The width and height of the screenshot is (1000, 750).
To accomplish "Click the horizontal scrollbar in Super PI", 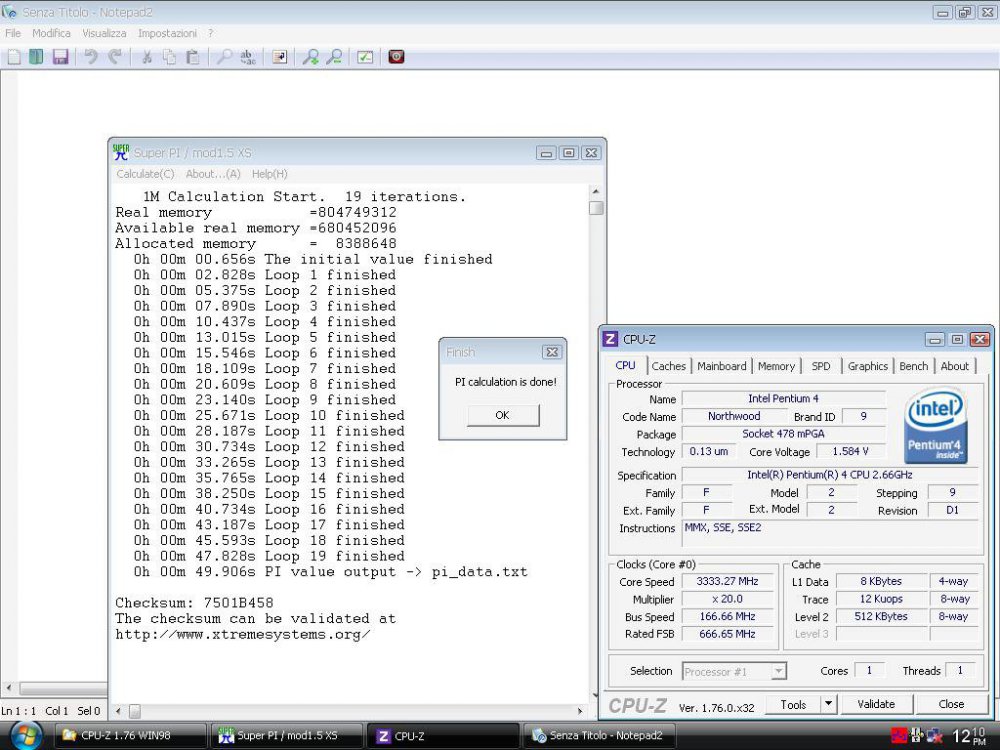I will click(x=350, y=711).
